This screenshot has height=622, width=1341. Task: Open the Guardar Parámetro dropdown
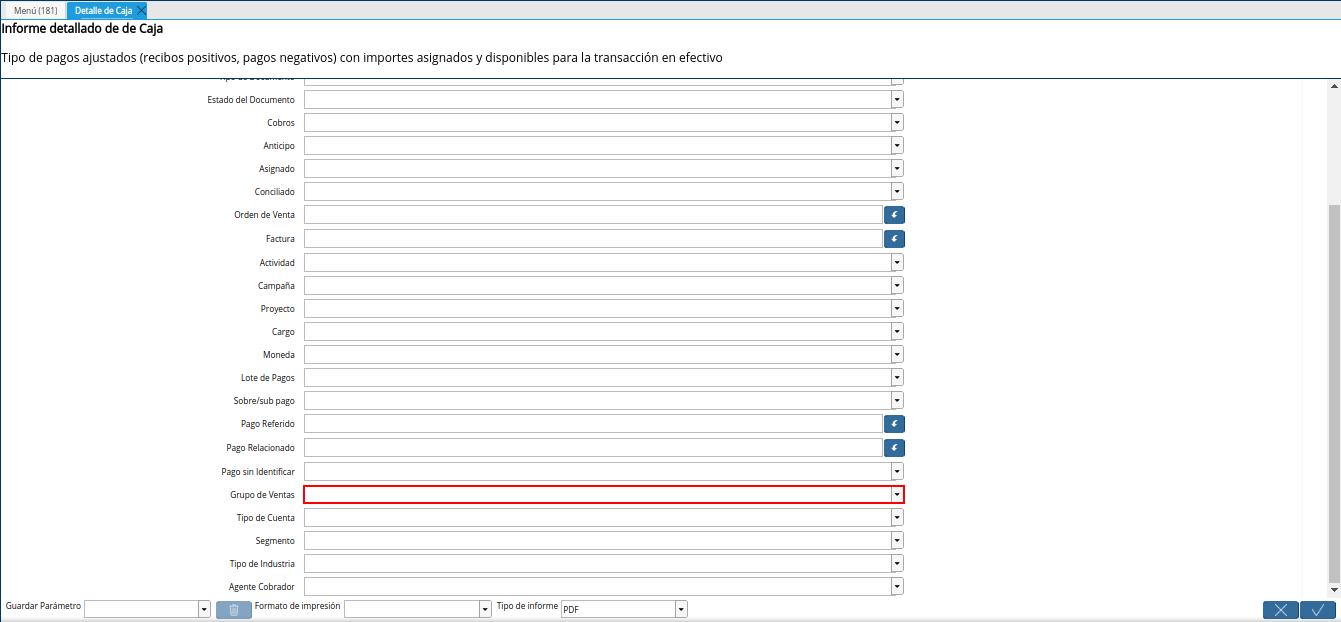coord(205,608)
